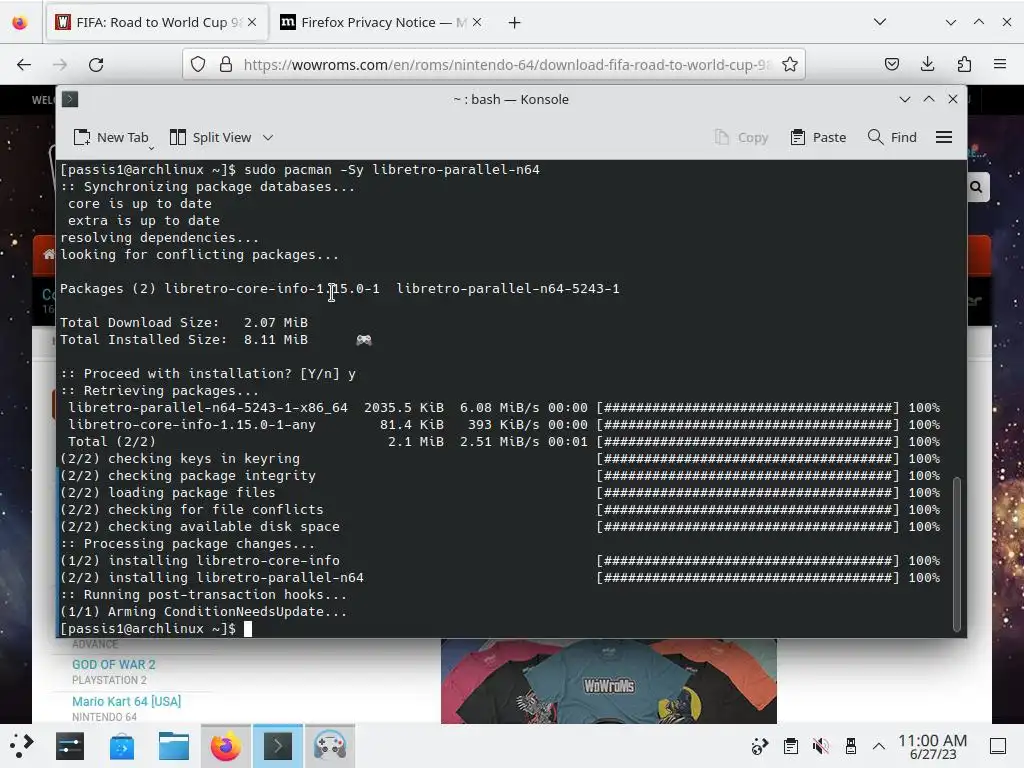1024x768 pixels.
Task: Click the tracking protection shield icon
Action: coord(198,65)
